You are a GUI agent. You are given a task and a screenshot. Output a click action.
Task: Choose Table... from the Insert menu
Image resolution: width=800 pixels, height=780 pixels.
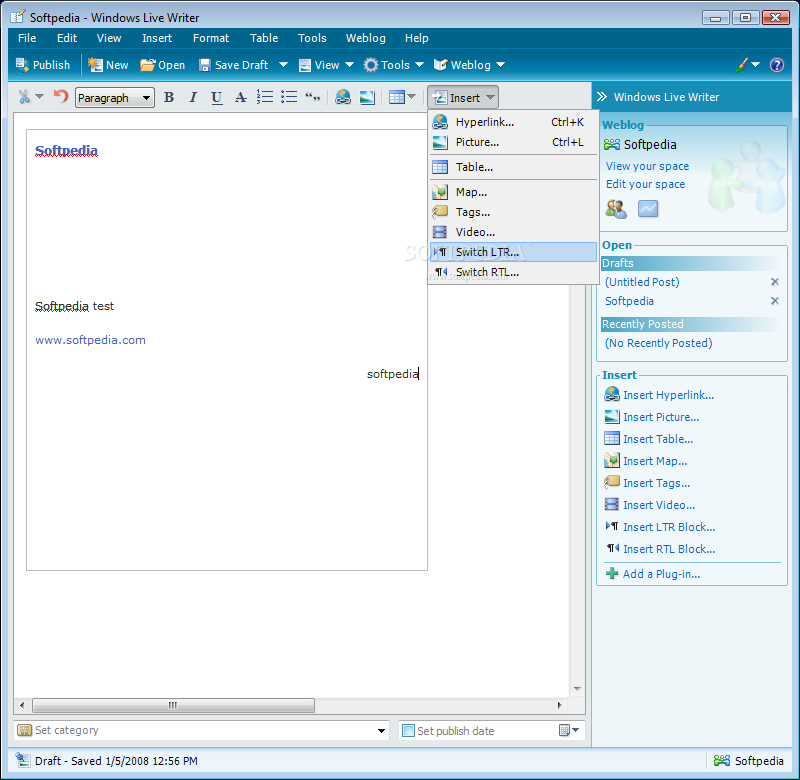tap(513, 167)
